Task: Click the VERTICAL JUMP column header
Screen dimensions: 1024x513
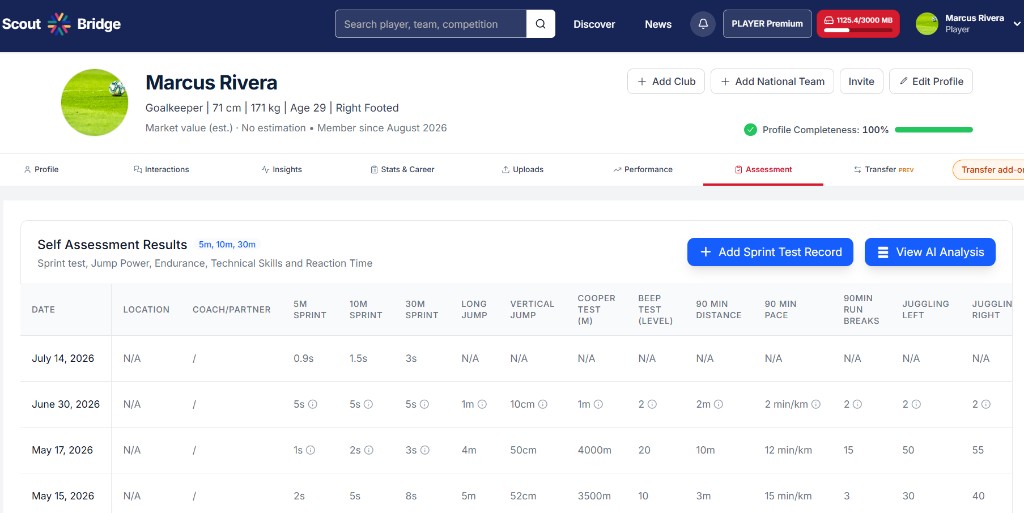Action: tap(532, 309)
